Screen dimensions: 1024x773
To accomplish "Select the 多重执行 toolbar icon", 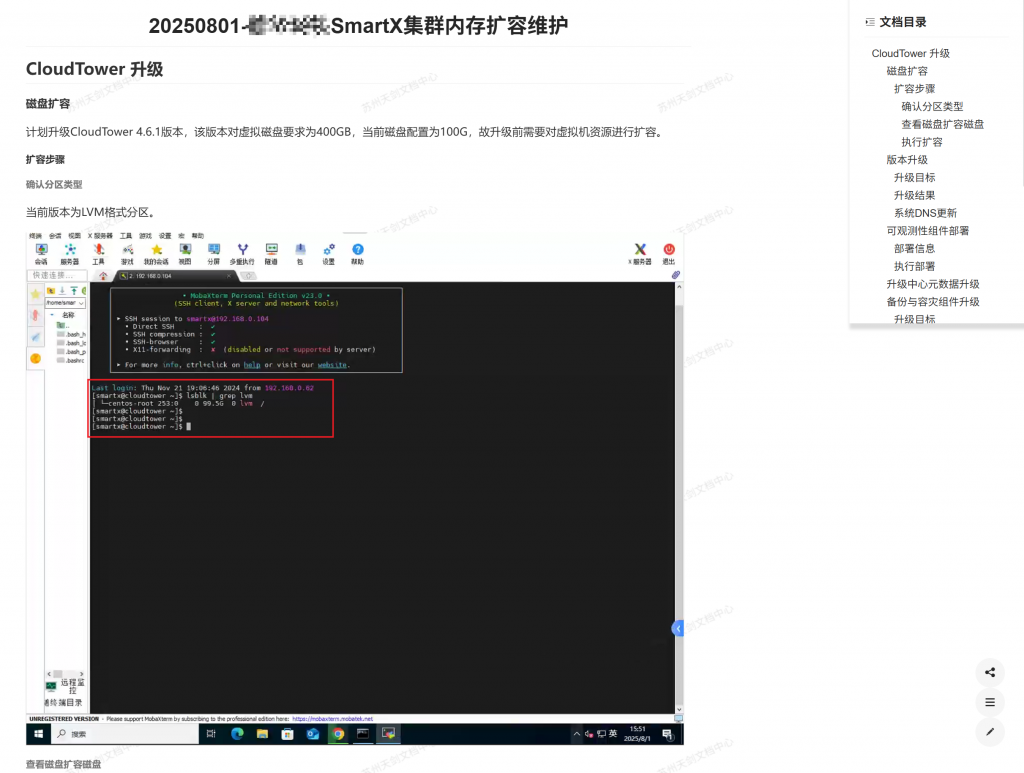I will [242, 251].
